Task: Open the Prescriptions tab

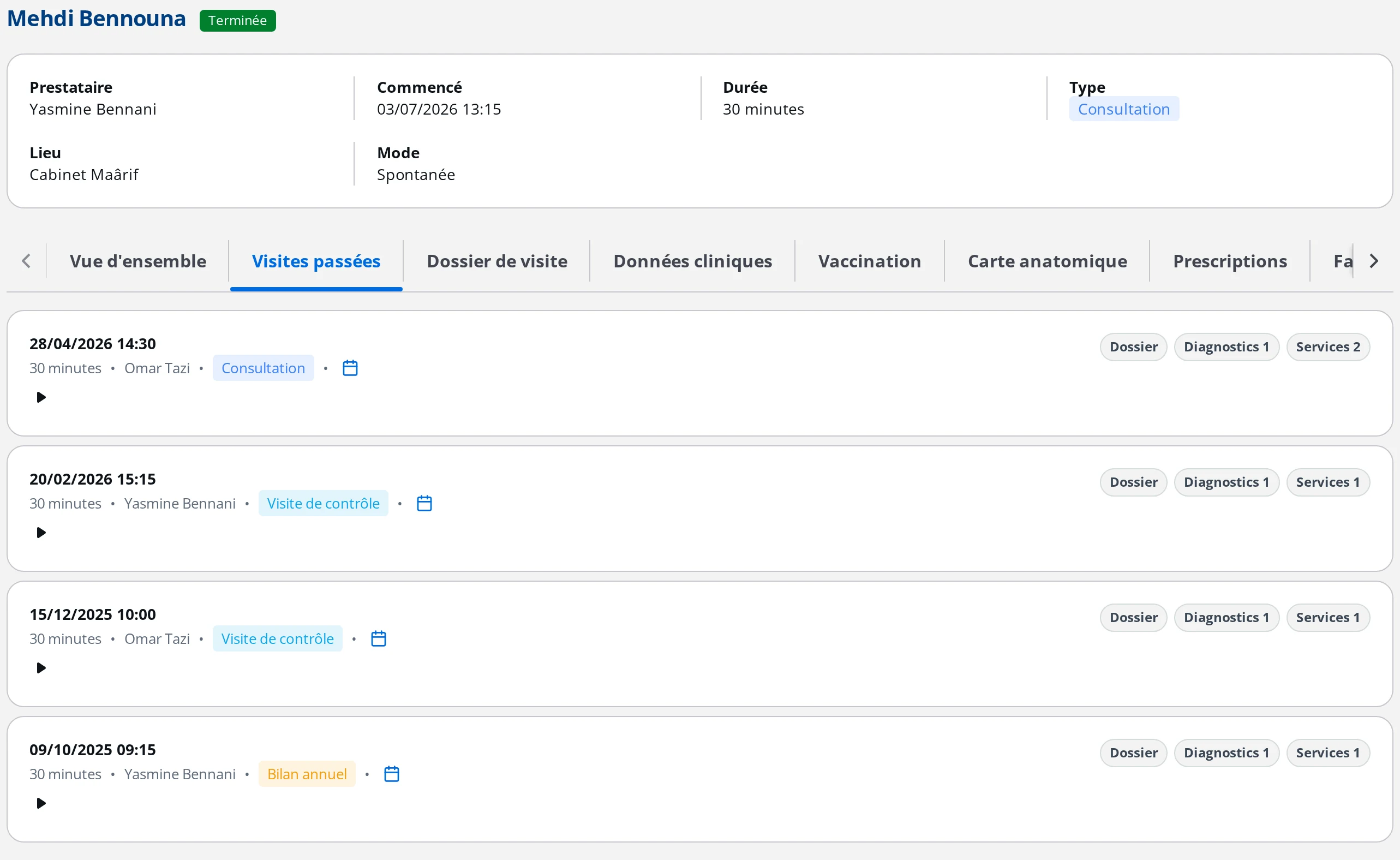Action: pyautogui.click(x=1230, y=261)
